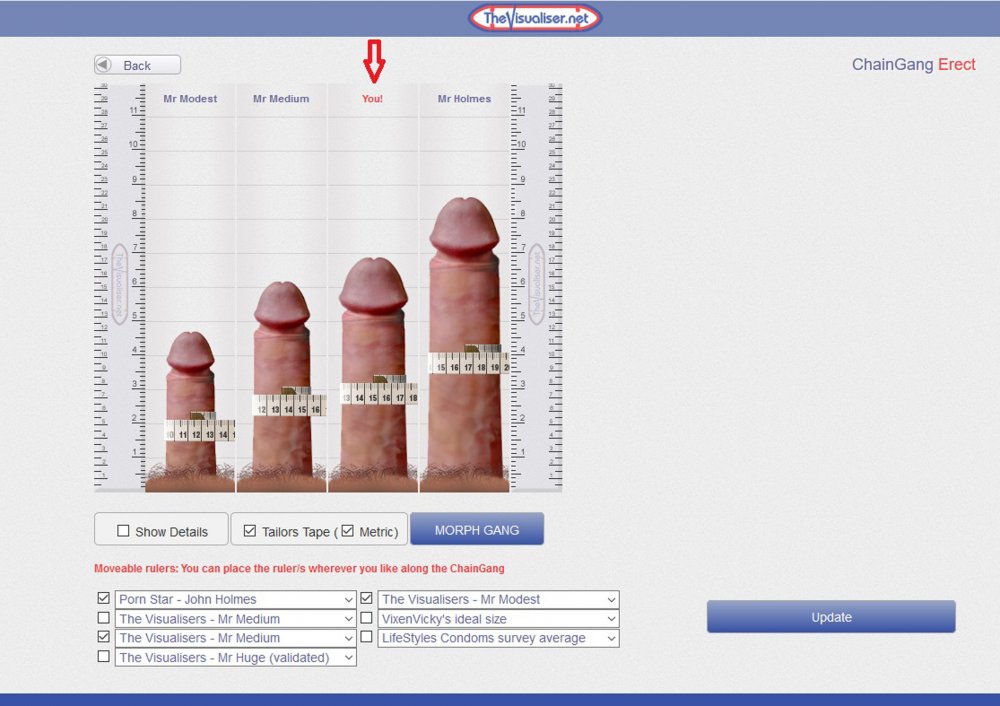
Task: Click the Mr Modest column header
Action: 190,99
